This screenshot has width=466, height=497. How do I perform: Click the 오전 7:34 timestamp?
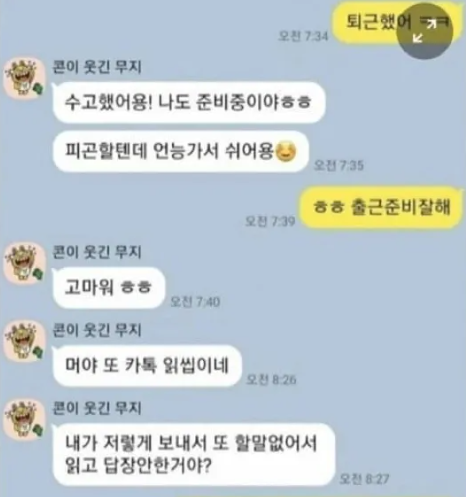pyautogui.click(x=303, y=36)
